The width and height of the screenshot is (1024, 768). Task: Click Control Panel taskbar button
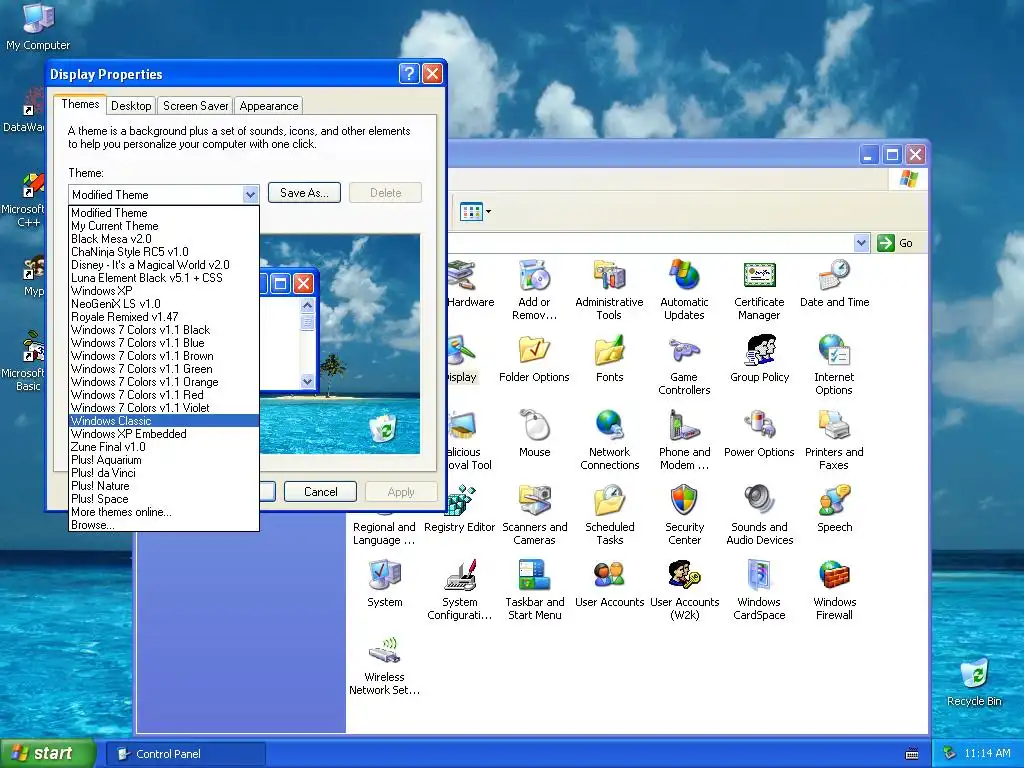tap(186, 754)
